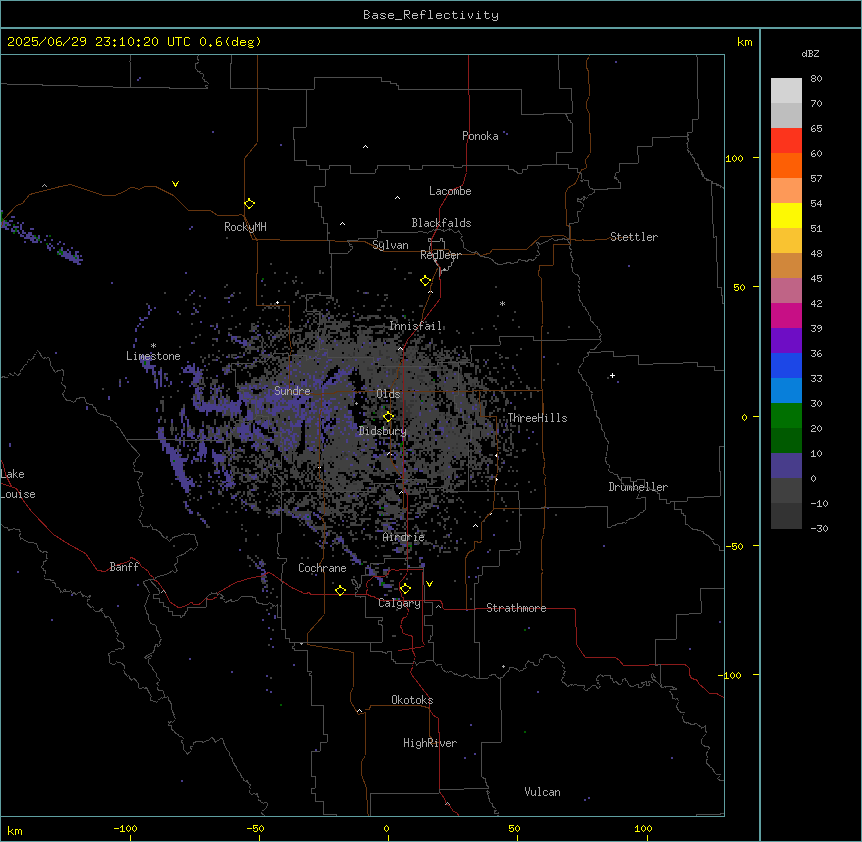
Task: Select the Lake Louise label
Action: (x=16, y=484)
